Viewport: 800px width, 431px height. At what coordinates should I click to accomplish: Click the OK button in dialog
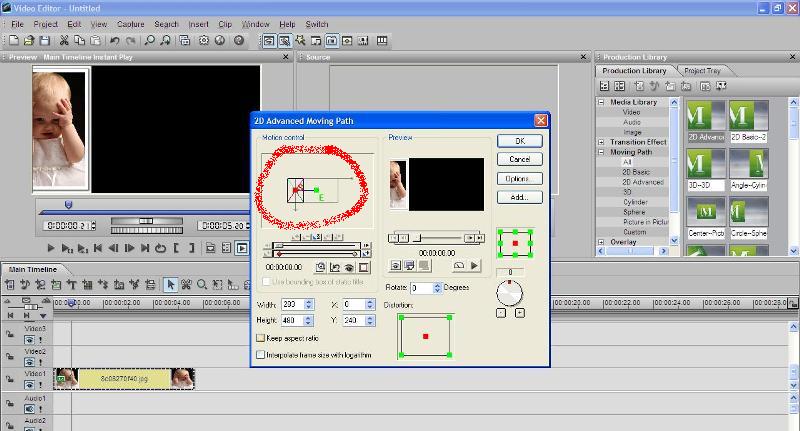click(x=520, y=141)
